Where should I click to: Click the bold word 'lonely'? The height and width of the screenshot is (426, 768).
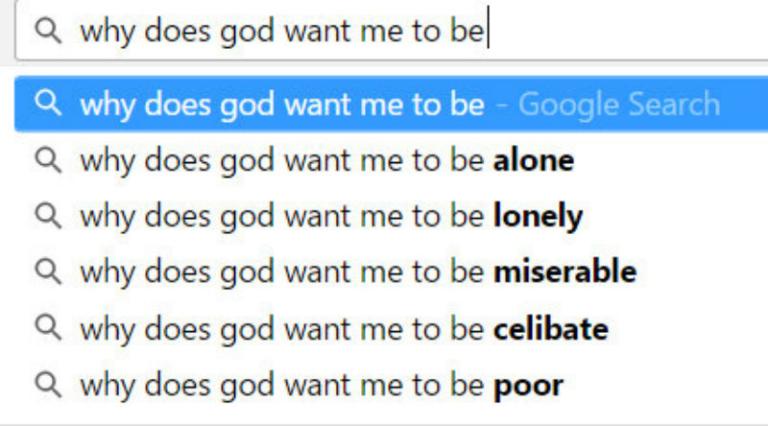[538, 217]
